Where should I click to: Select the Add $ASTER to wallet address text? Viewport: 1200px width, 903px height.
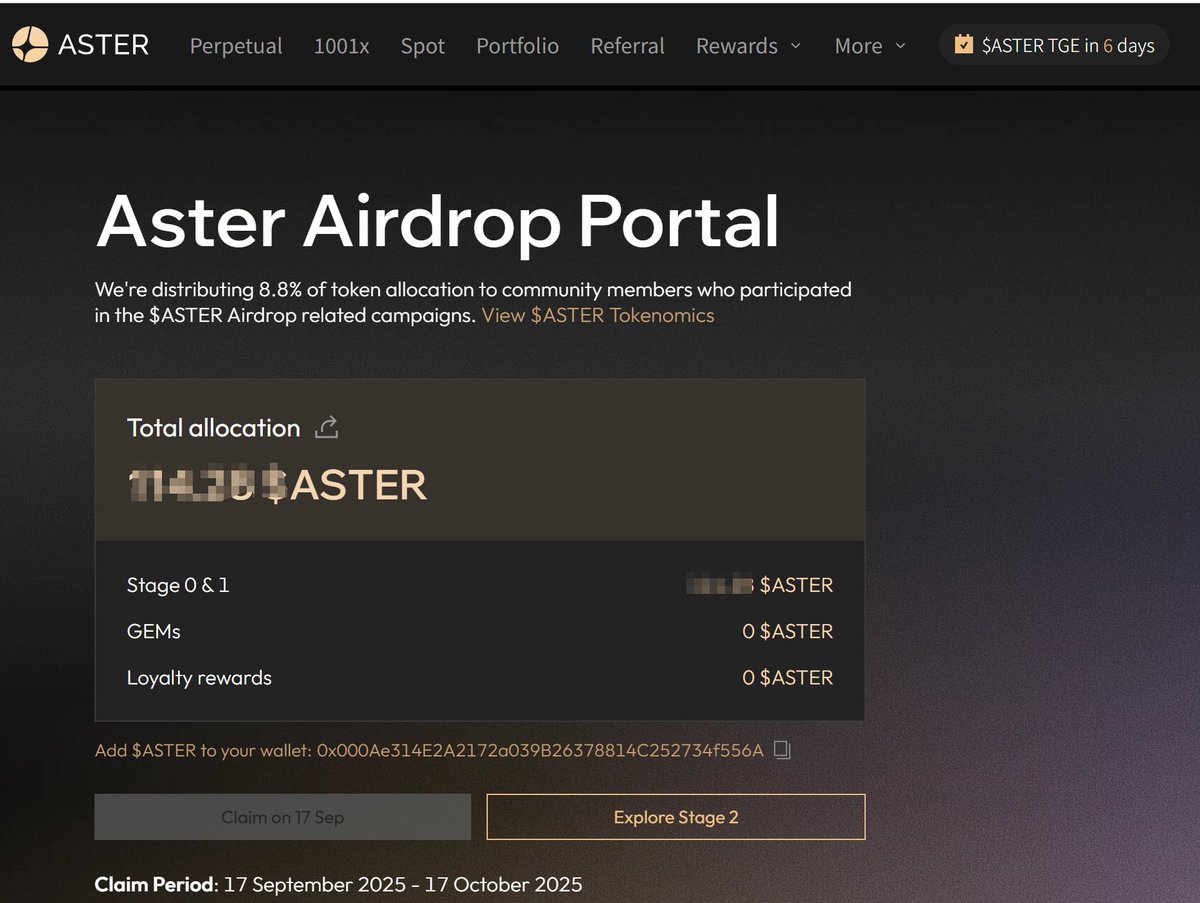[x=429, y=750]
